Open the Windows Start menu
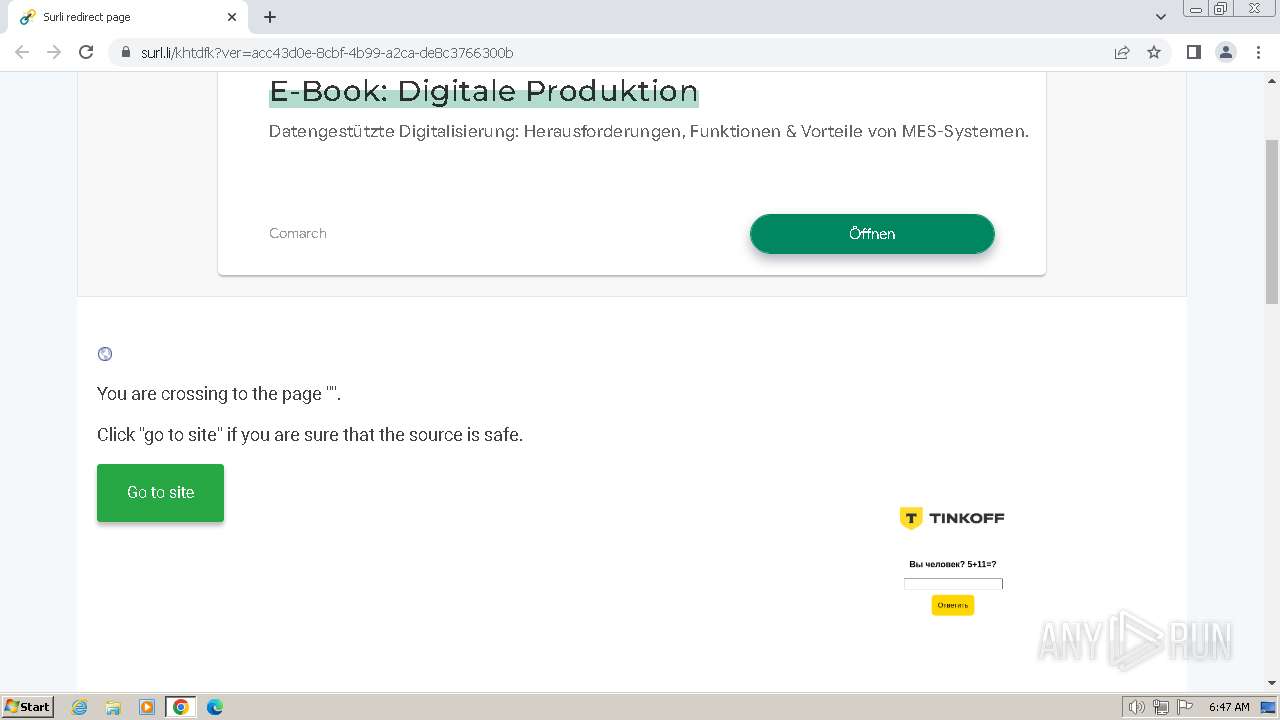The height and width of the screenshot is (720, 1280). pyautogui.click(x=28, y=706)
